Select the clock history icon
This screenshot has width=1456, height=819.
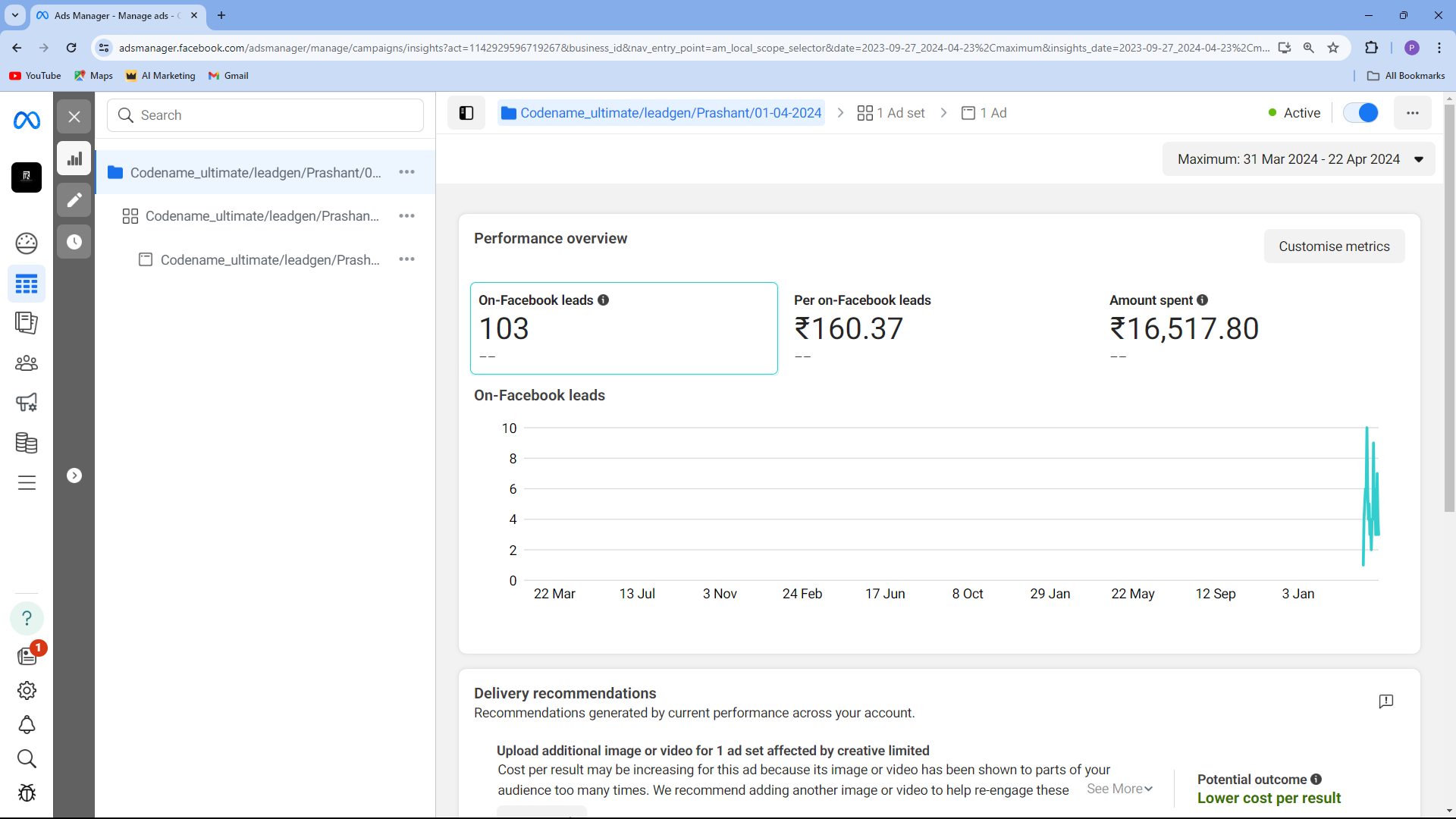(74, 242)
